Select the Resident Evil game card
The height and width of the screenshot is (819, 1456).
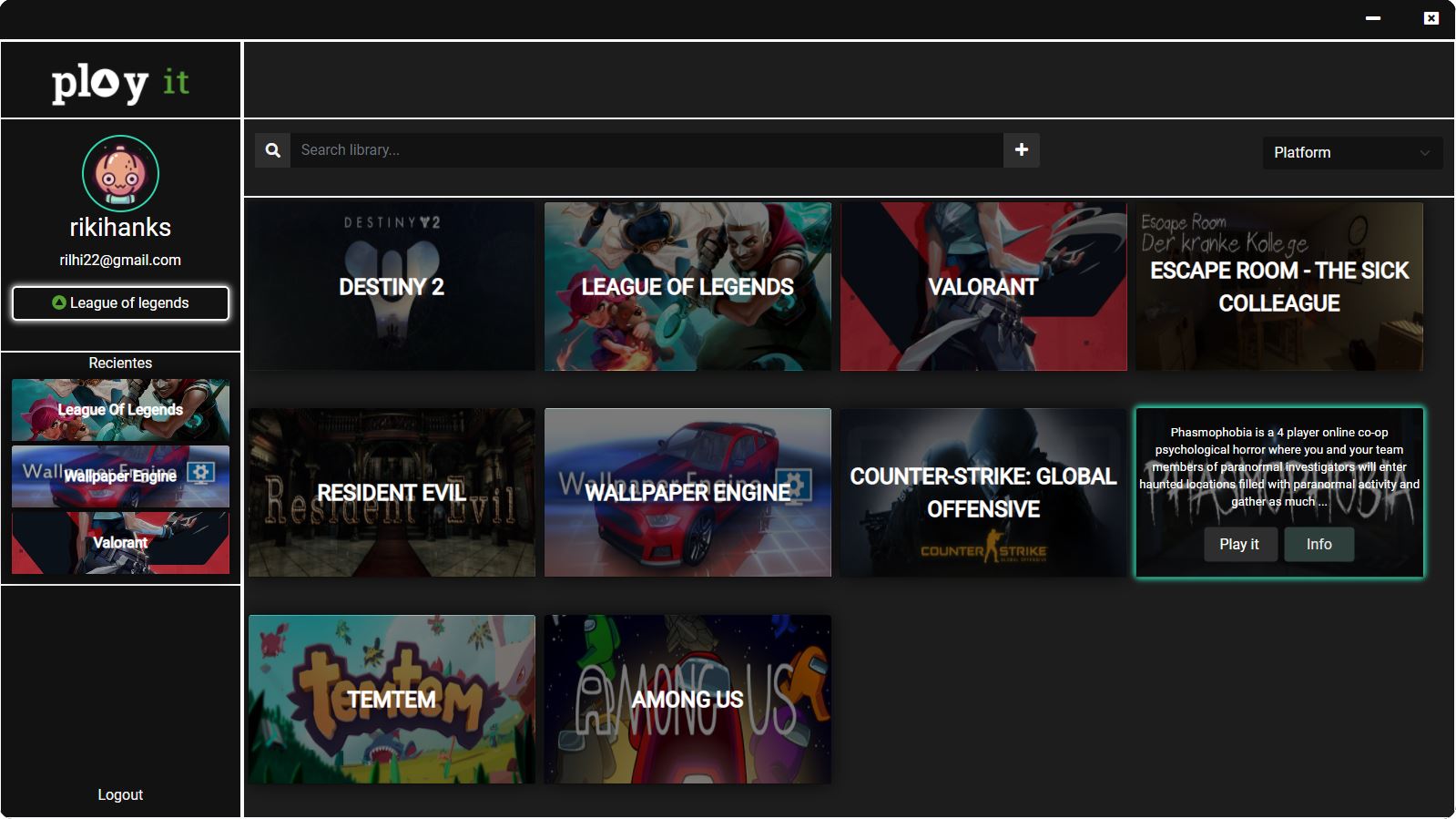(392, 493)
